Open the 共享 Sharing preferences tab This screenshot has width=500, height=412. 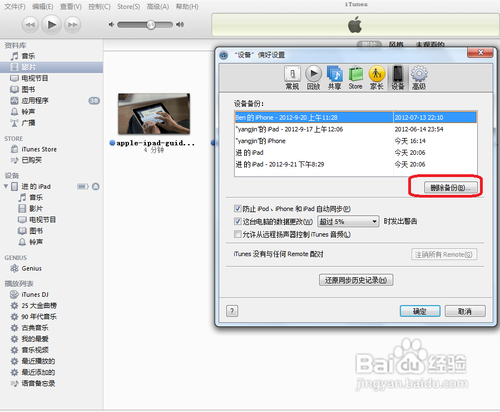tap(334, 78)
